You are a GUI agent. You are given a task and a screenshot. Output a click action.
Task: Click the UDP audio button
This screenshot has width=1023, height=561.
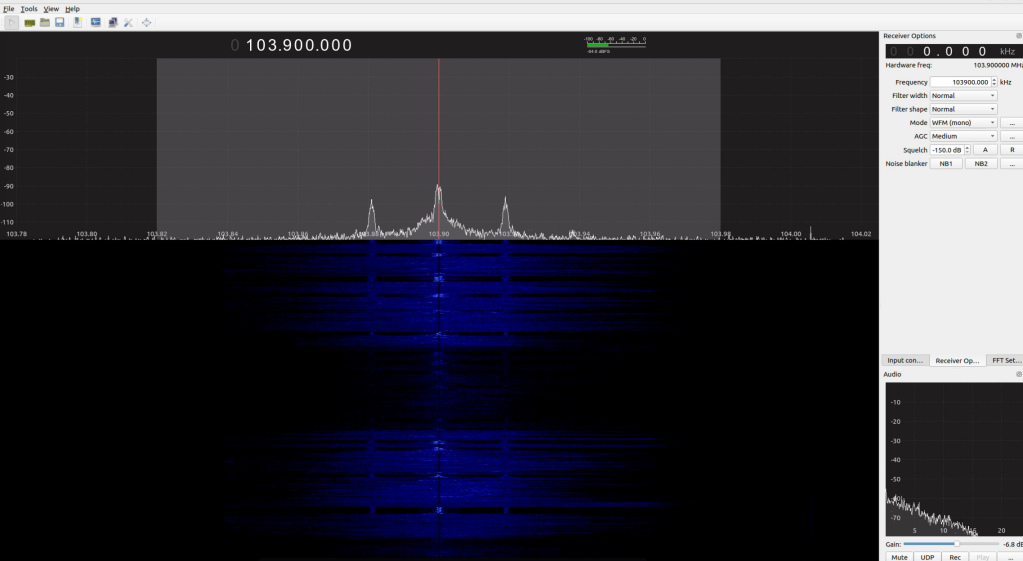point(927,557)
